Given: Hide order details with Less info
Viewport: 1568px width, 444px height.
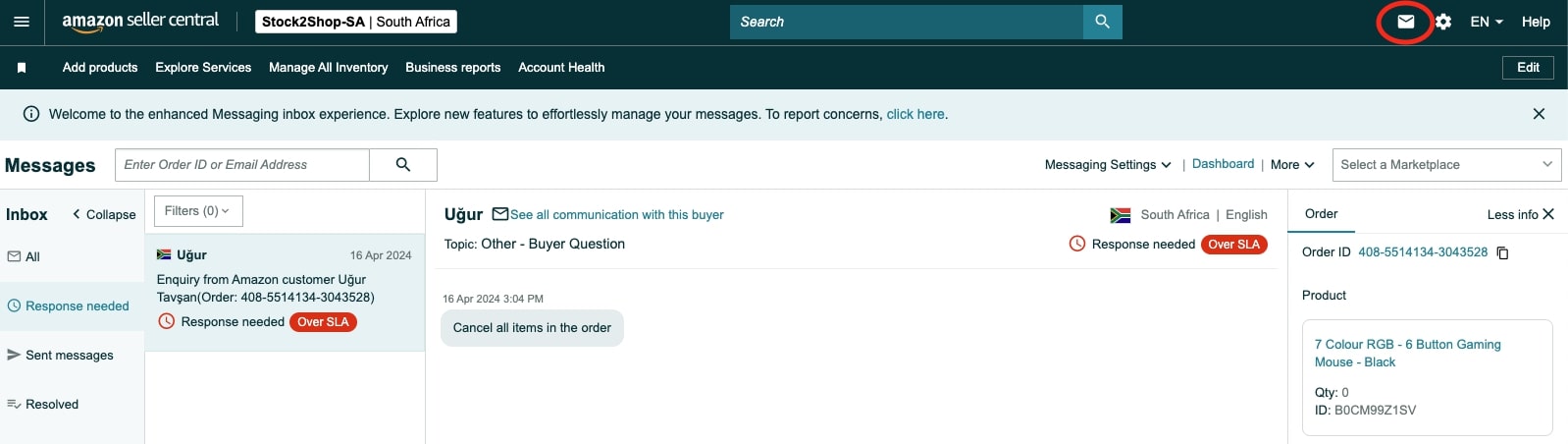Looking at the screenshot, I should 1520,214.
